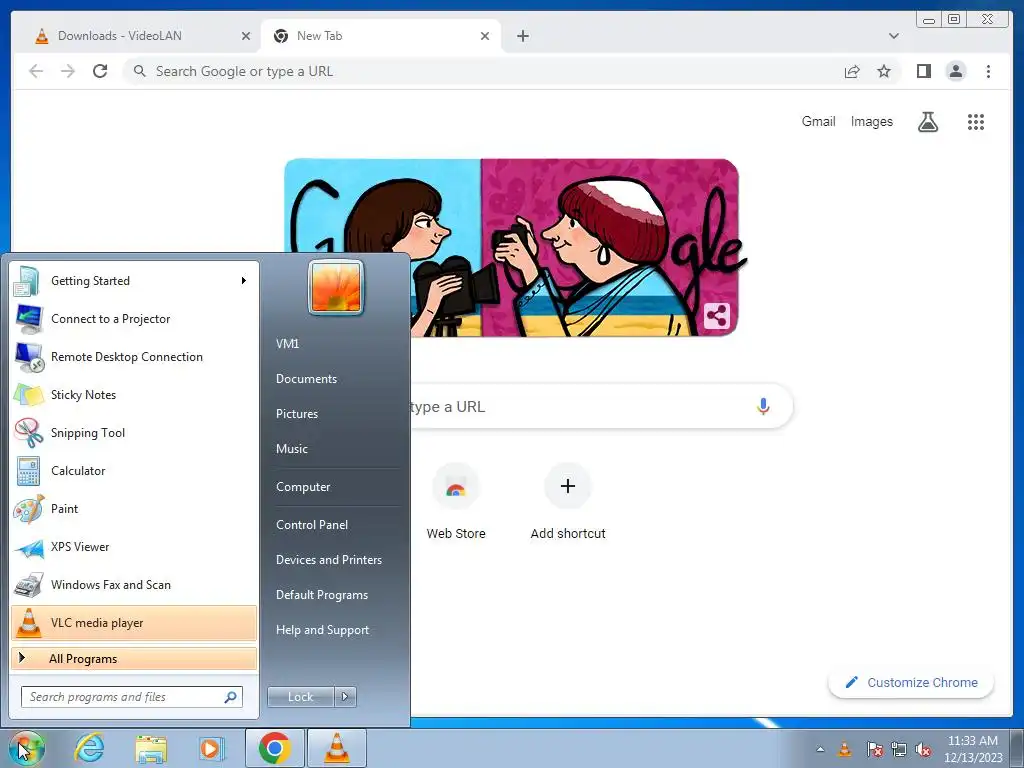1024x768 pixels.
Task: Open Windows Explorer folder on taskbar
Action: pos(151,748)
